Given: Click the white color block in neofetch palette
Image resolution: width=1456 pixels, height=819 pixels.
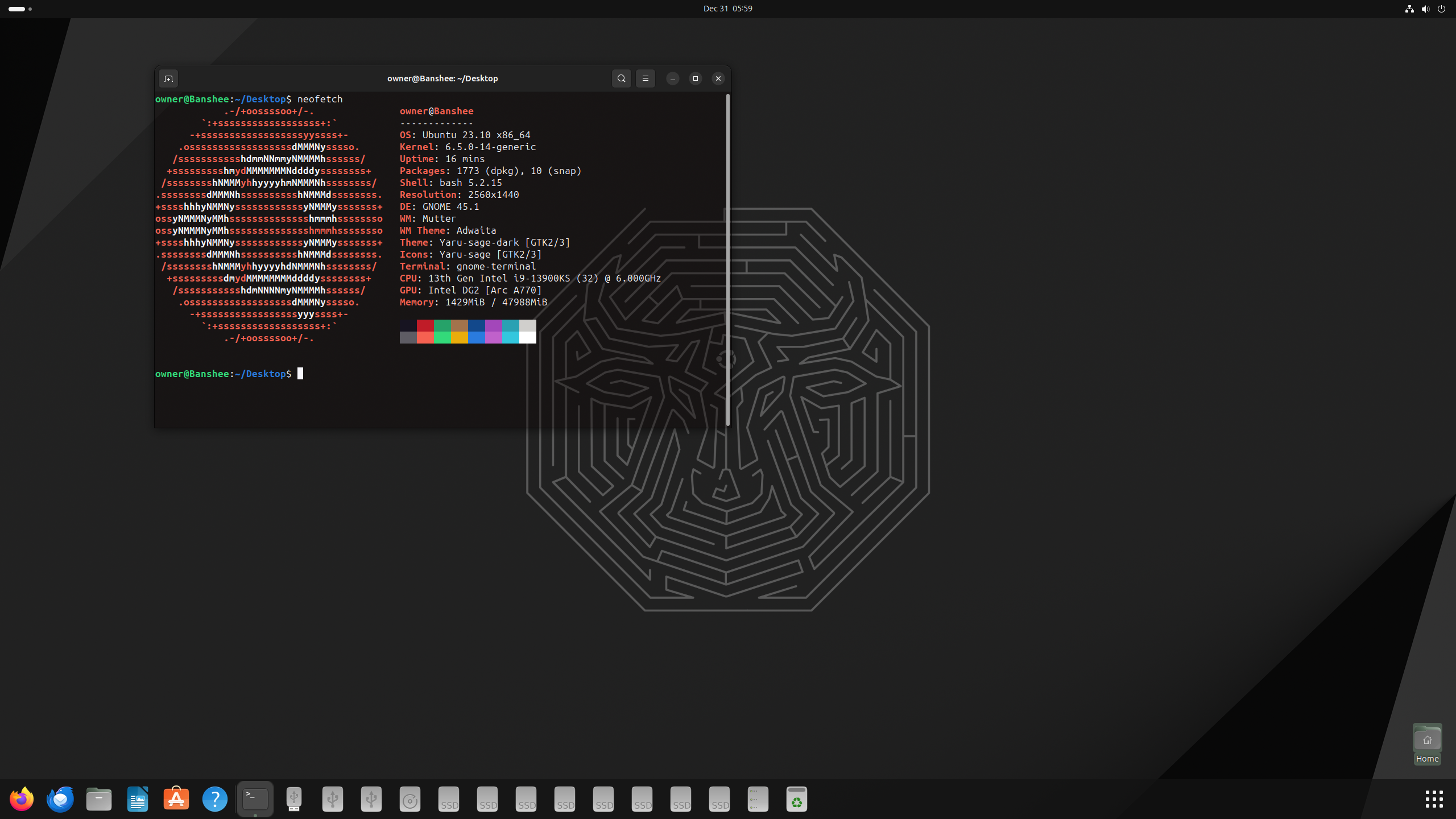Looking at the screenshot, I should point(528,338).
